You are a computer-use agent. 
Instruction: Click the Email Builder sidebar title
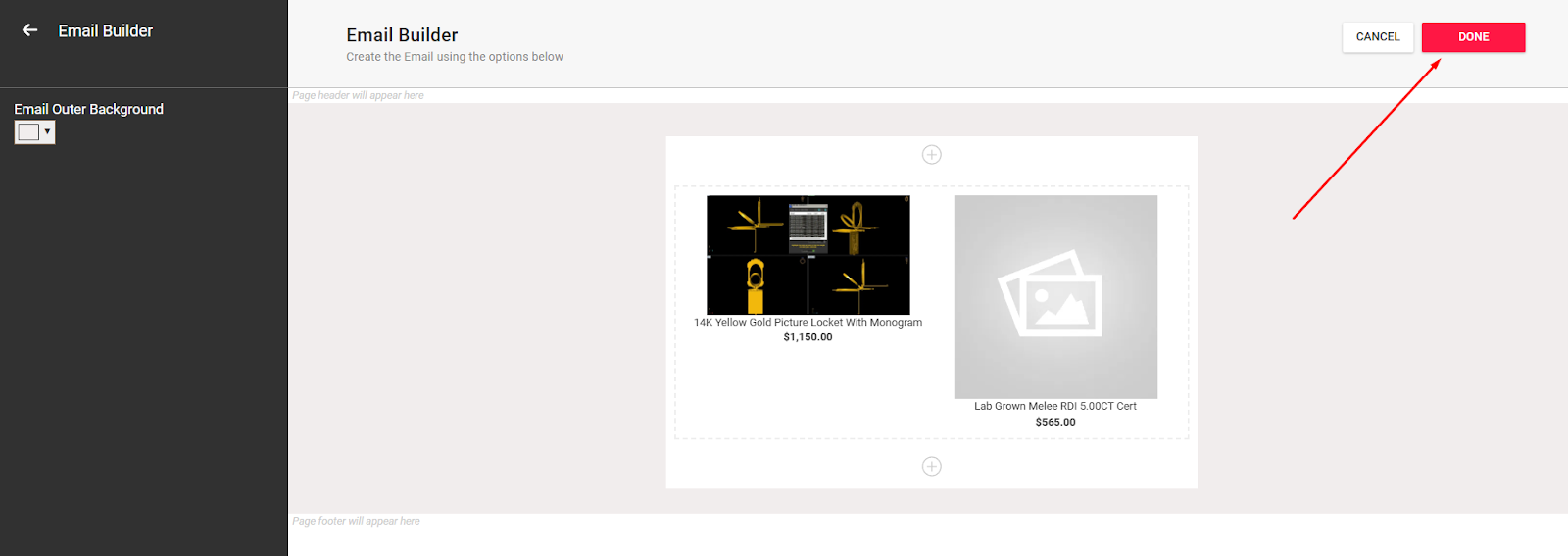[x=106, y=30]
